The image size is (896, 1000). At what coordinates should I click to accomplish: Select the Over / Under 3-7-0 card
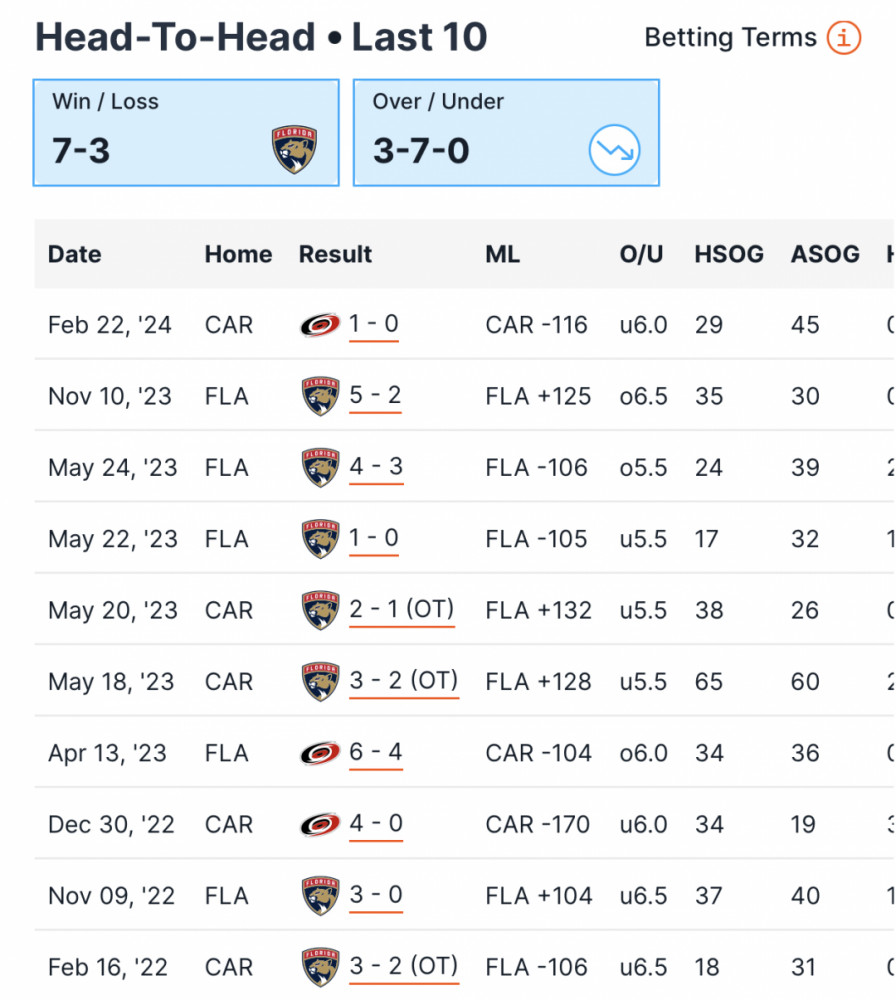coord(506,133)
